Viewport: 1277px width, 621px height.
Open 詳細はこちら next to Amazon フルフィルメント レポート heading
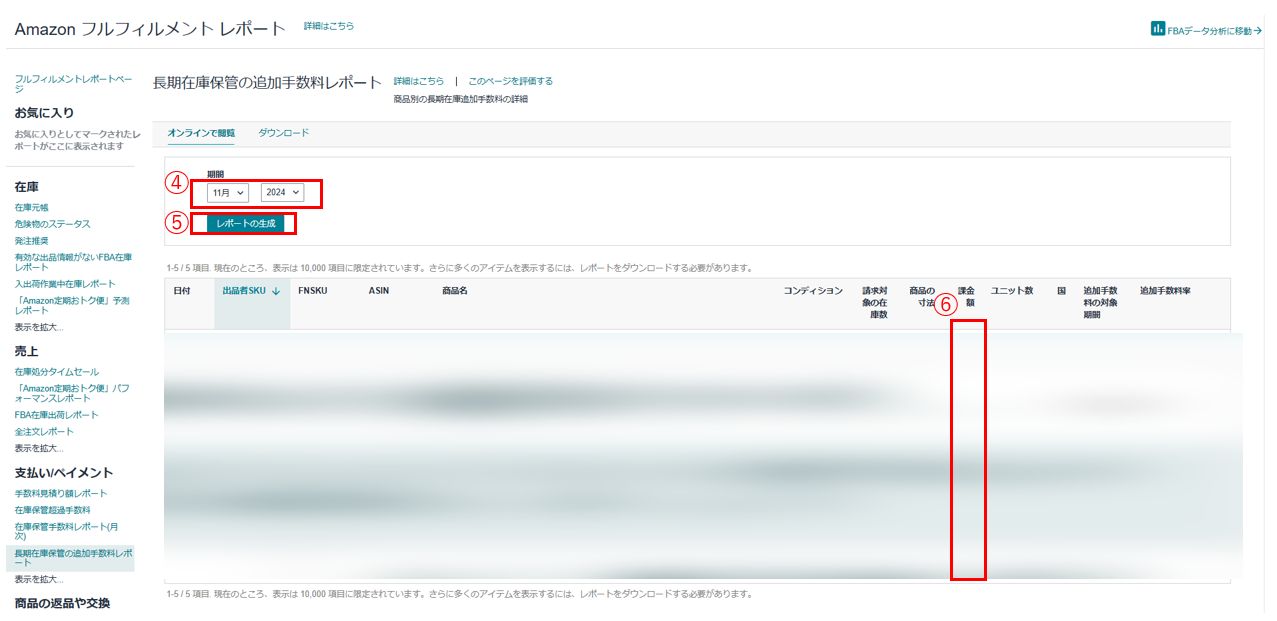(329, 26)
